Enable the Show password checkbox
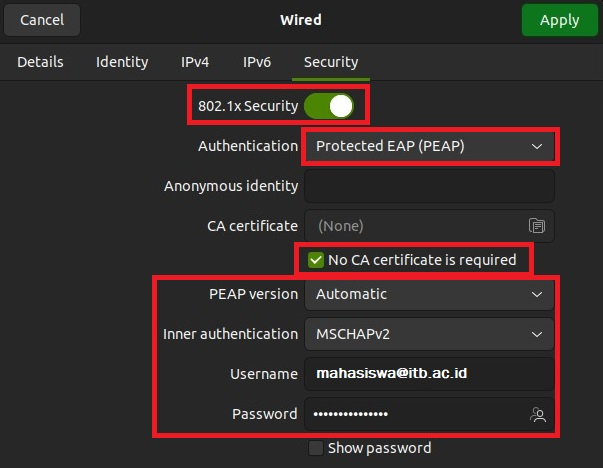Viewport: 603px width, 468px height. (316, 448)
